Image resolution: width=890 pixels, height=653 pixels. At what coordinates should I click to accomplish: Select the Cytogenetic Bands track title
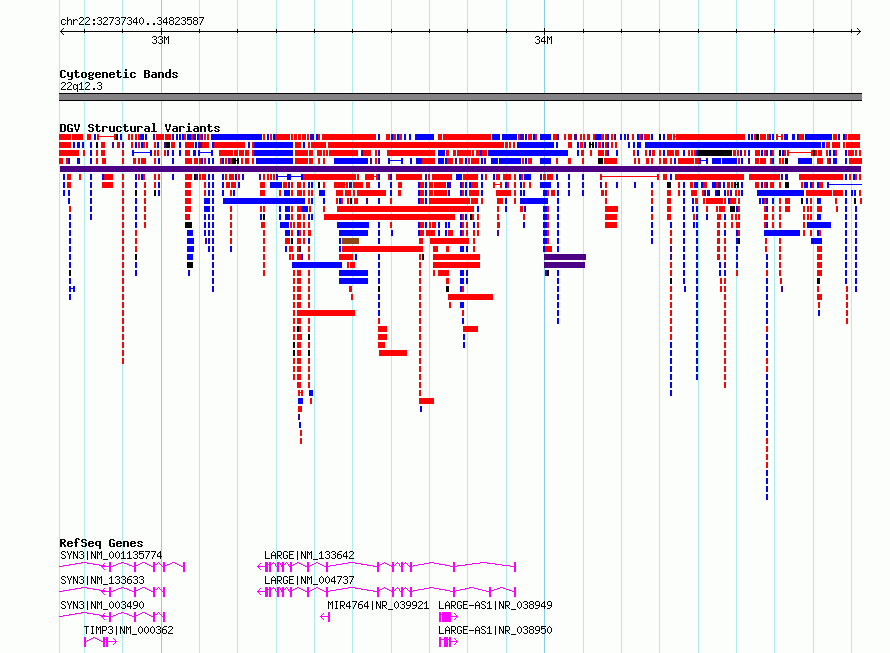(x=119, y=74)
